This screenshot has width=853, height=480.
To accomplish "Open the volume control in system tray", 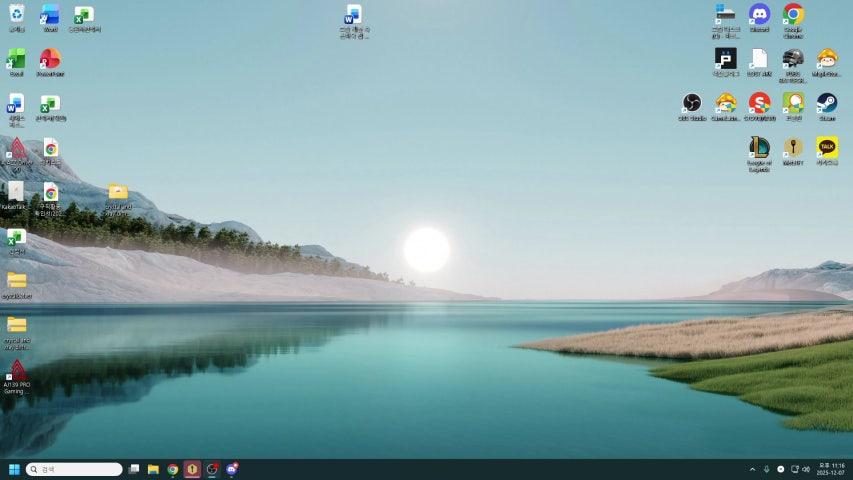I will tap(806, 469).
